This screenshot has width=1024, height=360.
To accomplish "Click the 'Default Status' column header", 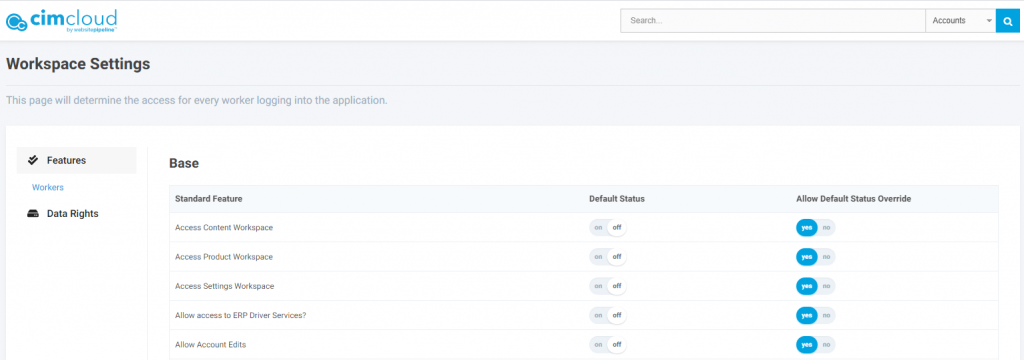I will (x=617, y=199).
